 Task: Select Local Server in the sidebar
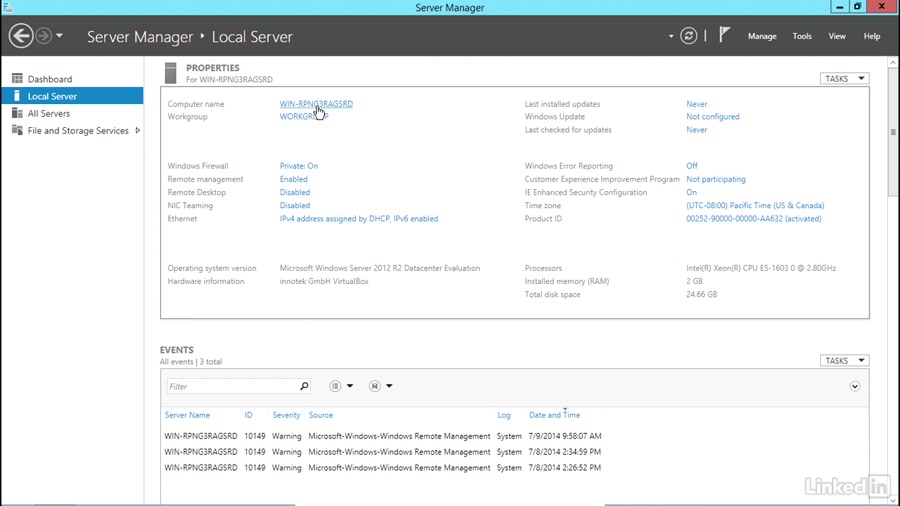(x=72, y=96)
